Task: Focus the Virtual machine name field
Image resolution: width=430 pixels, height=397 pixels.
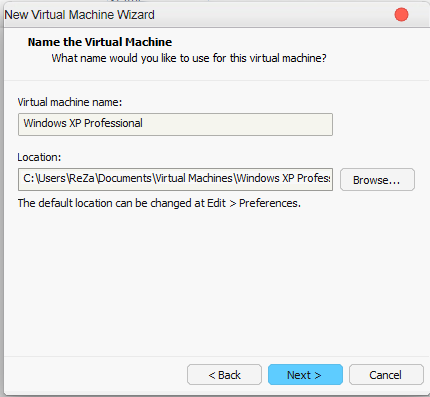Action: pyautogui.click(x=175, y=124)
